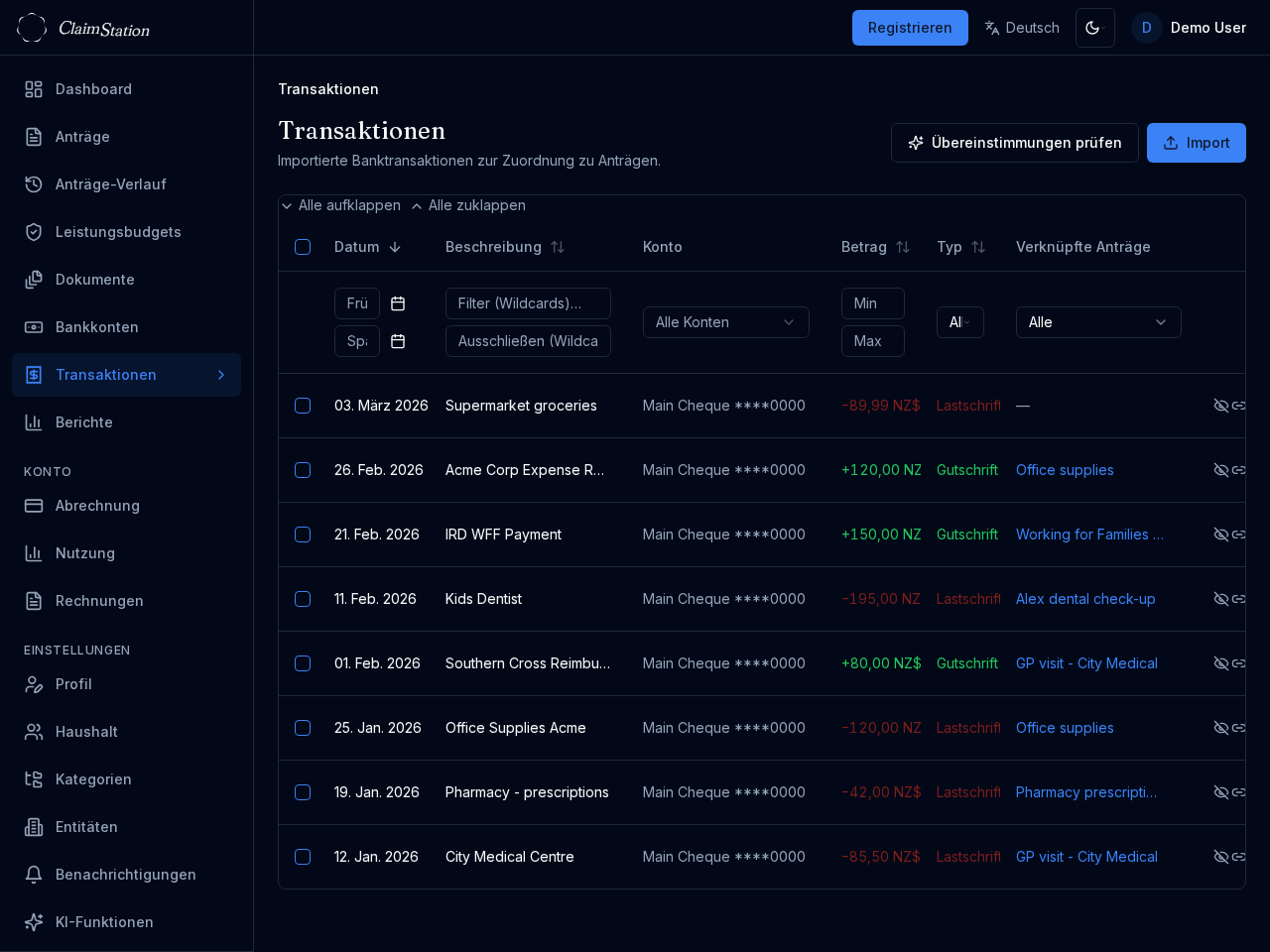
Task: Click the ClaimStation logo icon
Action: [x=32, y=28]
